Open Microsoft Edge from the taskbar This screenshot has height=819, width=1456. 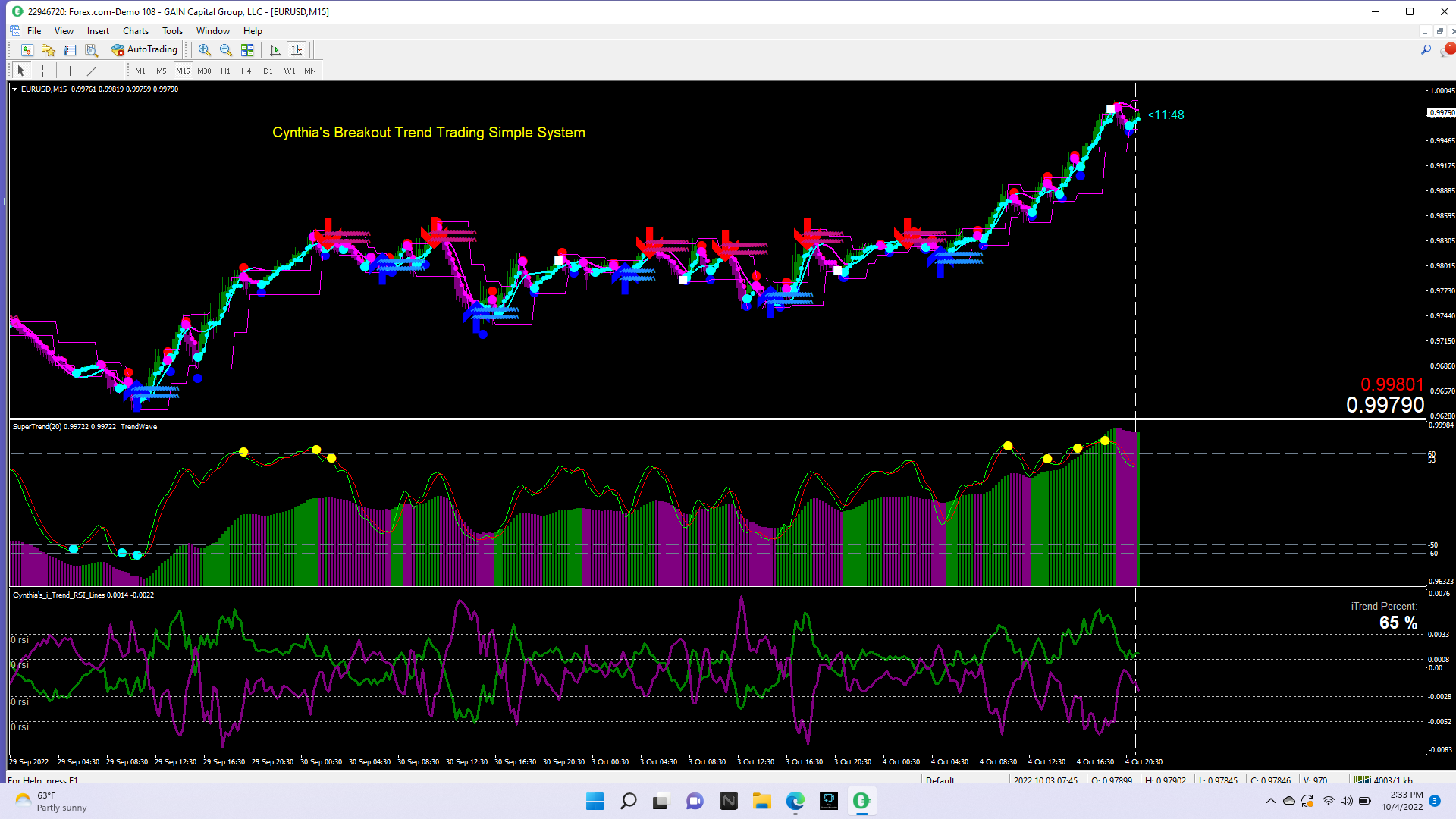[795, 801]
